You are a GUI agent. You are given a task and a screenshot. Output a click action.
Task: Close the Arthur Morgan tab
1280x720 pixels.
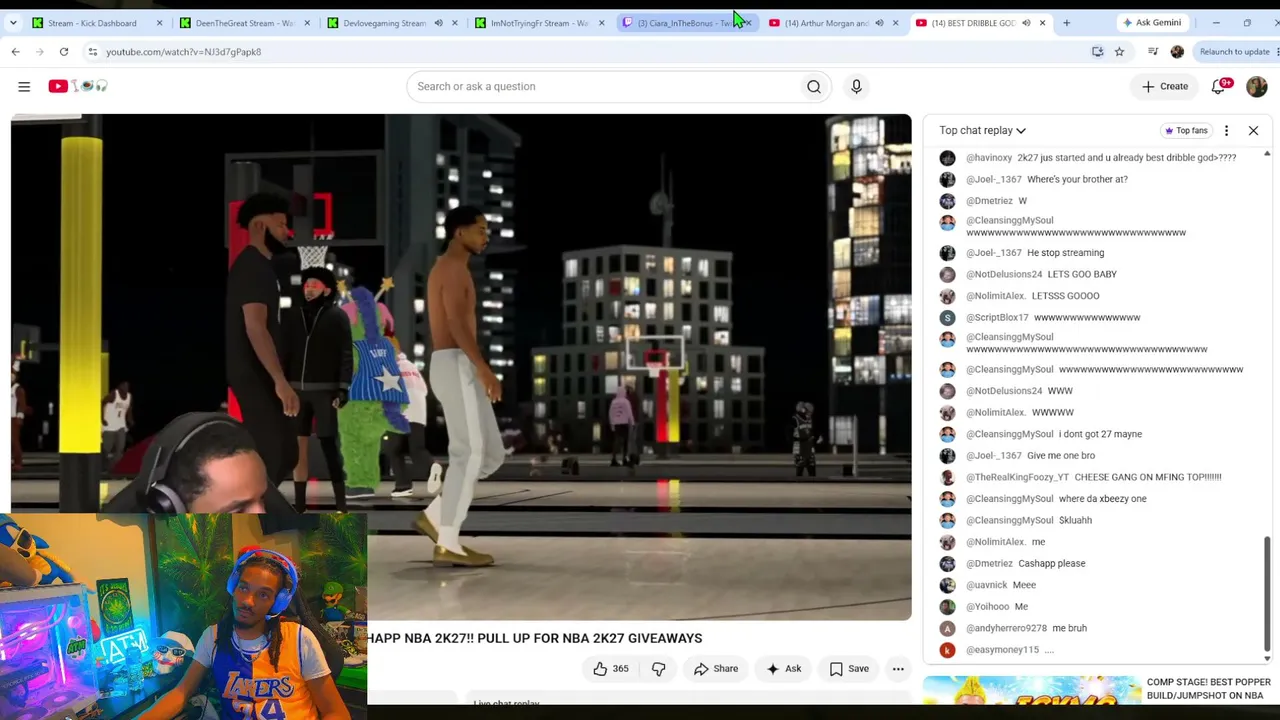click(895, 23)
